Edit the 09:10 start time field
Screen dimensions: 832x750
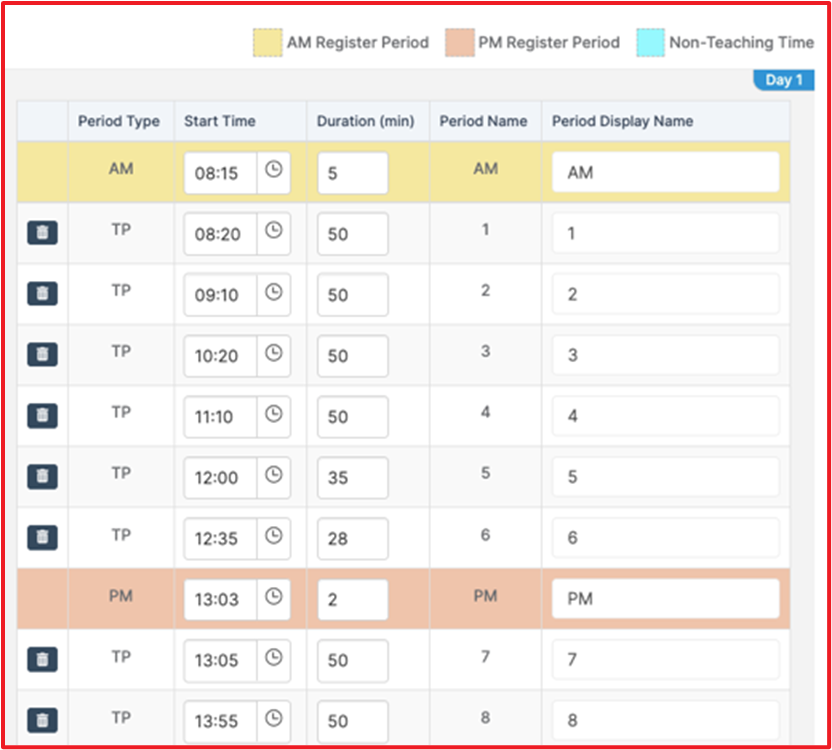(220, 295)
